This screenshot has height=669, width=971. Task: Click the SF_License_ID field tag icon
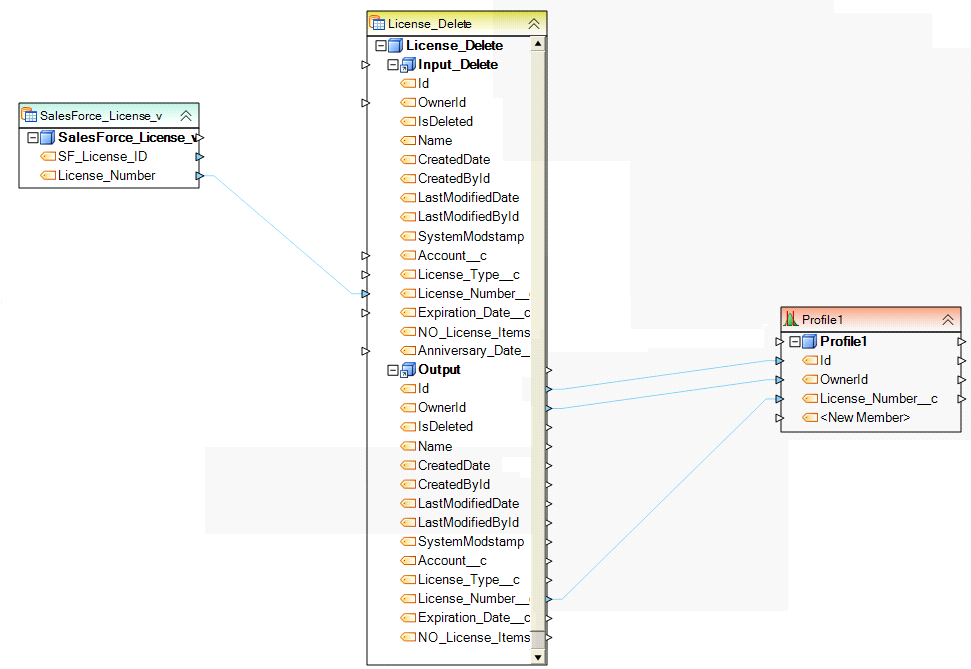(x=48, y=157)
